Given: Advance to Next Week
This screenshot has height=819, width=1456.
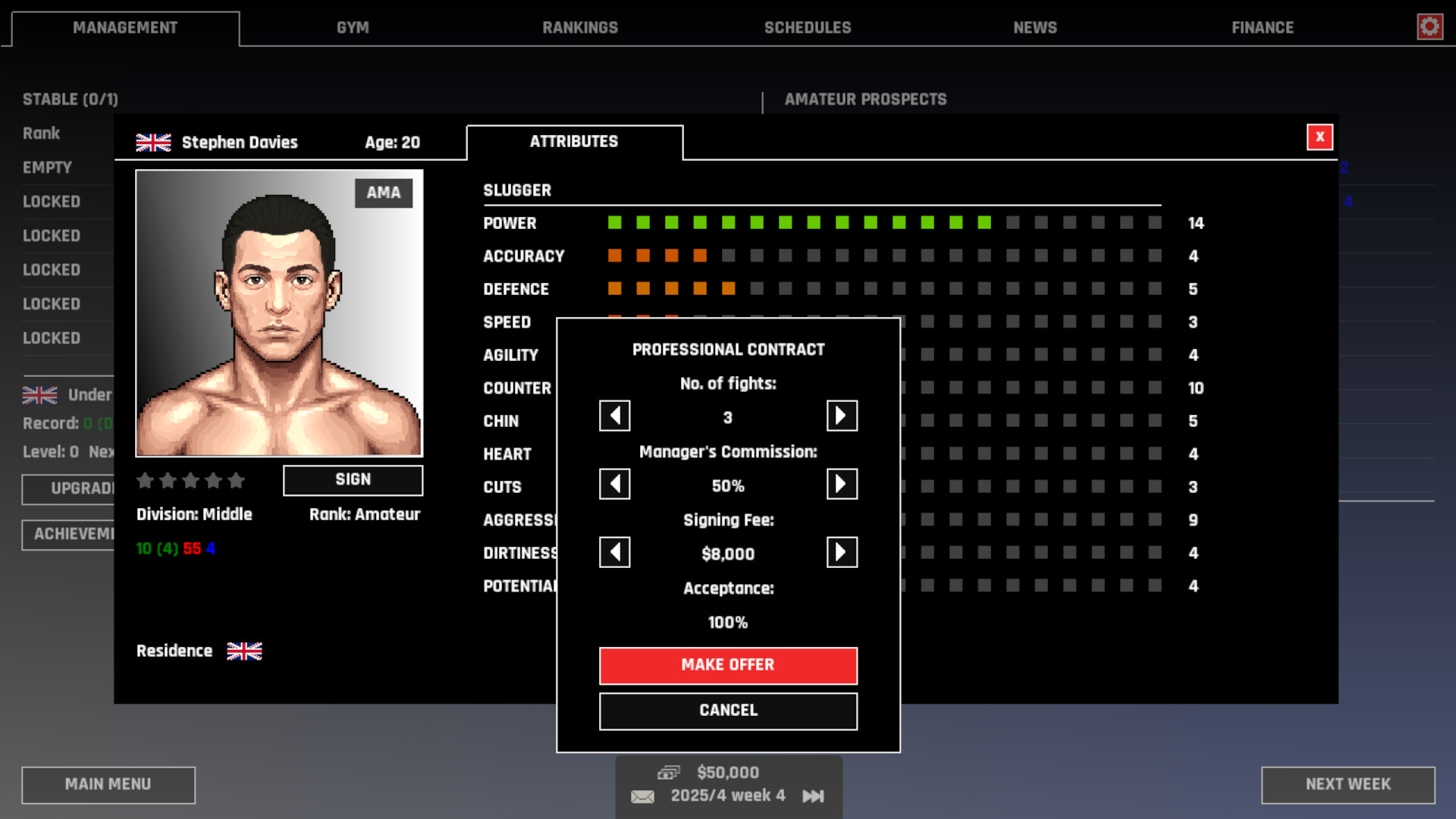Looking at the screenshot, I should 1348,785.
